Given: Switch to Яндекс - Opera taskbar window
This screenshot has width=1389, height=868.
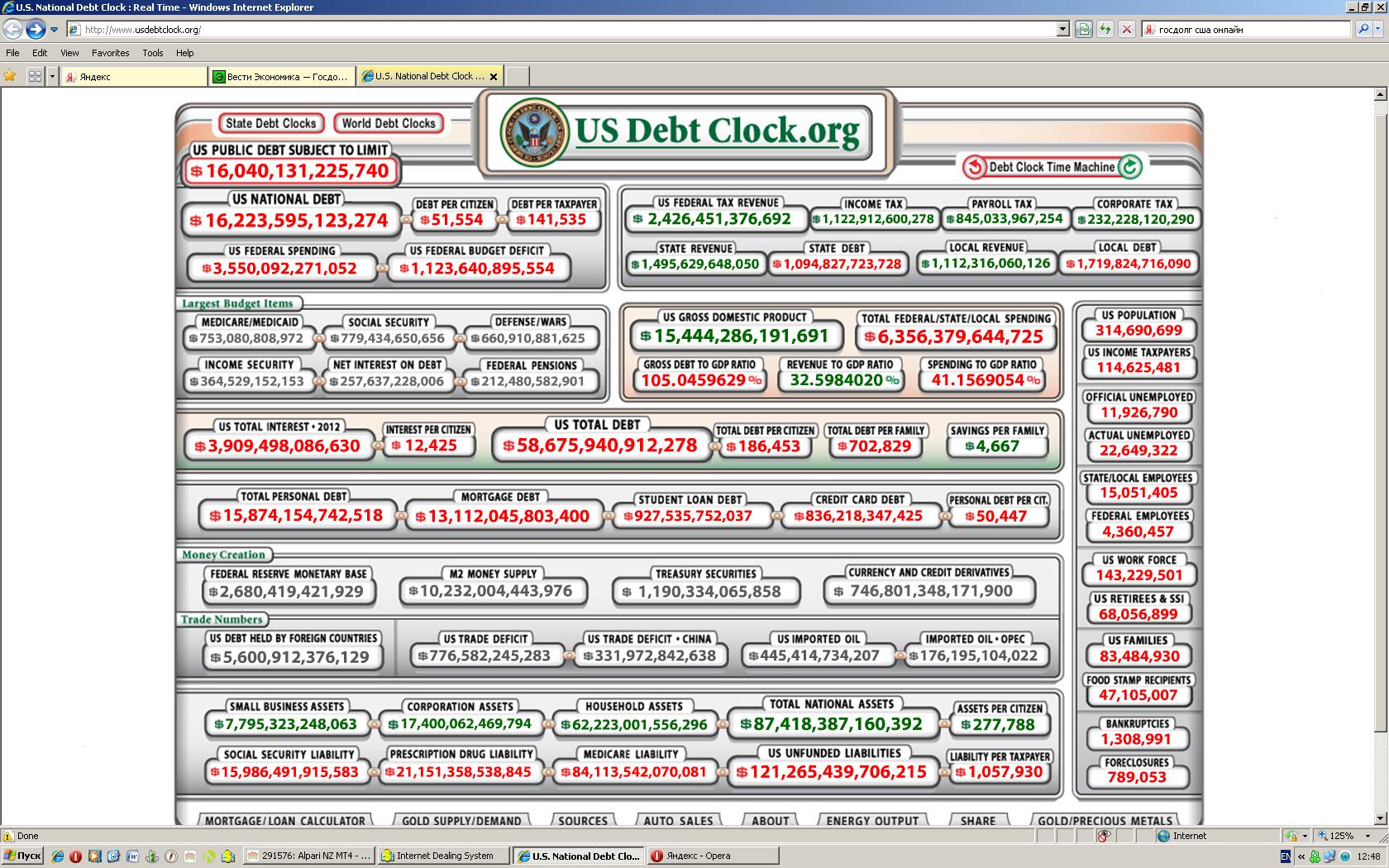Looking at the screenshot, I should (x=714, y=856).
